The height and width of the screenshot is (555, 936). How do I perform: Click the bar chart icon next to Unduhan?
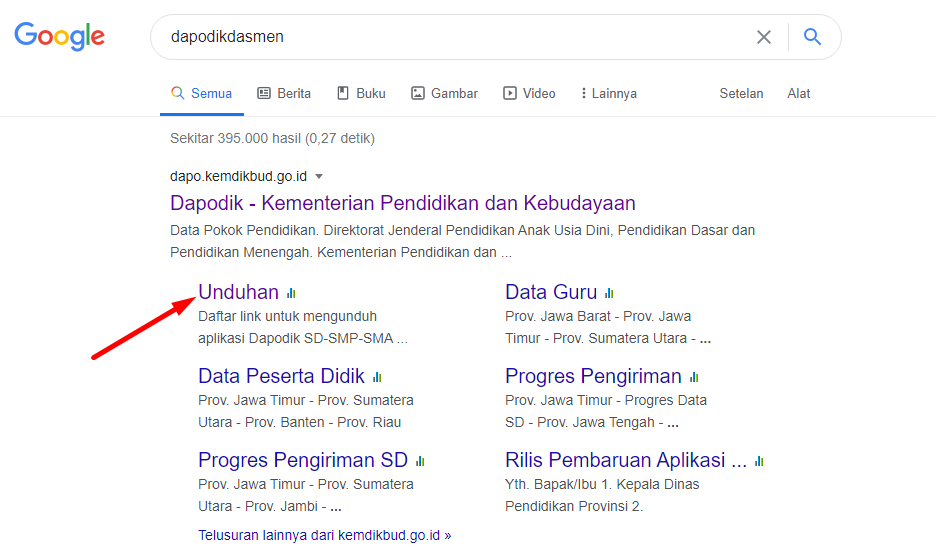[291, 293]
